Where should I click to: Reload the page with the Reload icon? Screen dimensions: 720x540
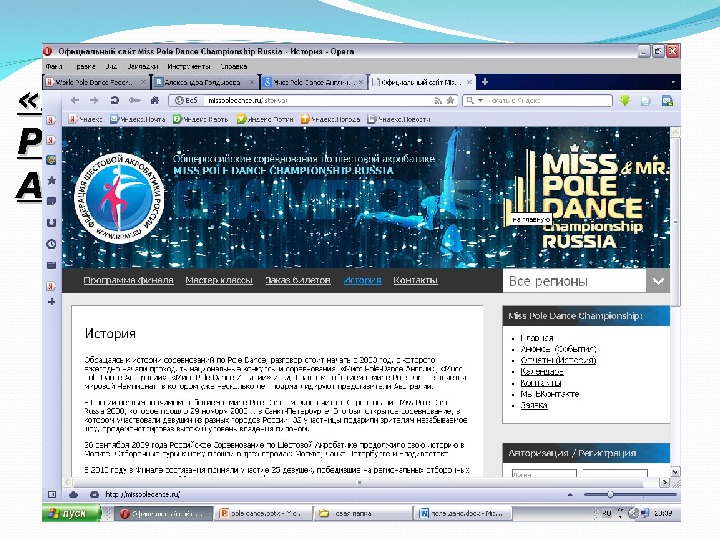coord(114,100)
